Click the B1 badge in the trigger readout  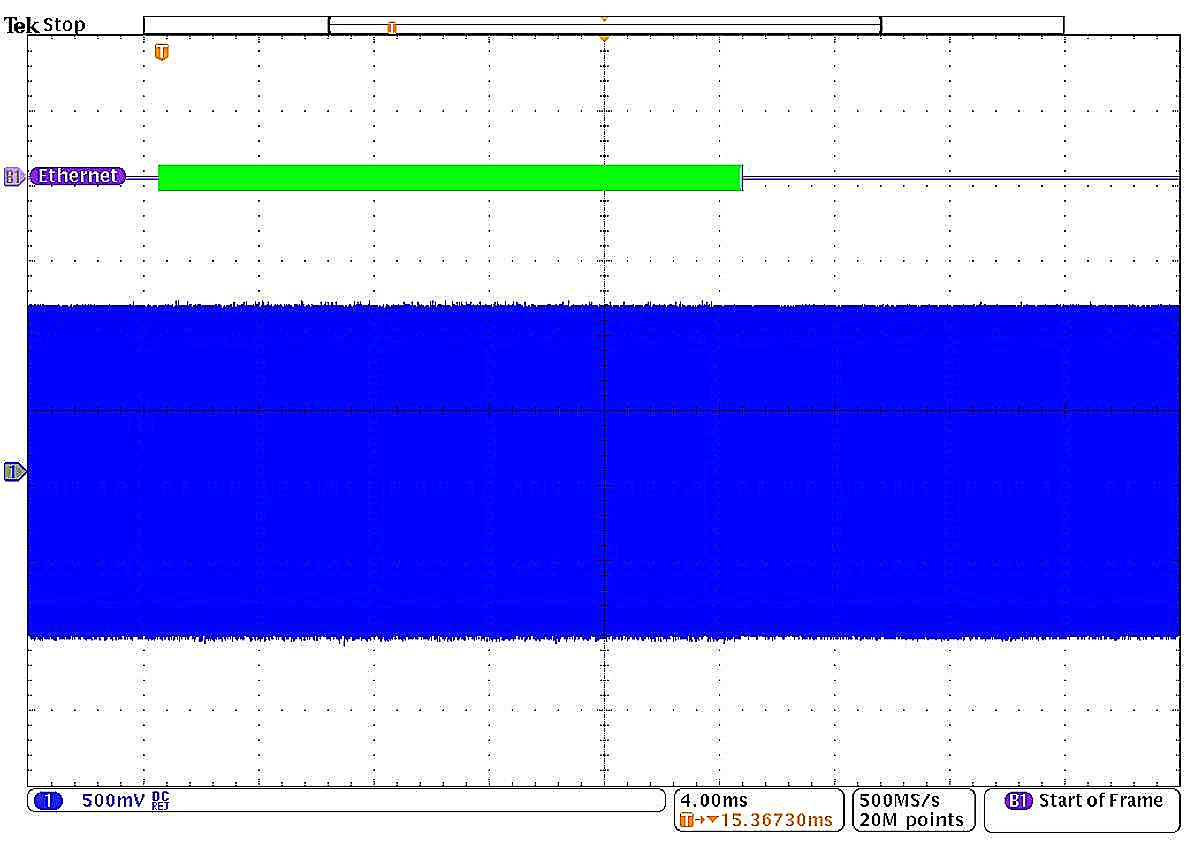pyautogui.click(x=1018, y=800)
